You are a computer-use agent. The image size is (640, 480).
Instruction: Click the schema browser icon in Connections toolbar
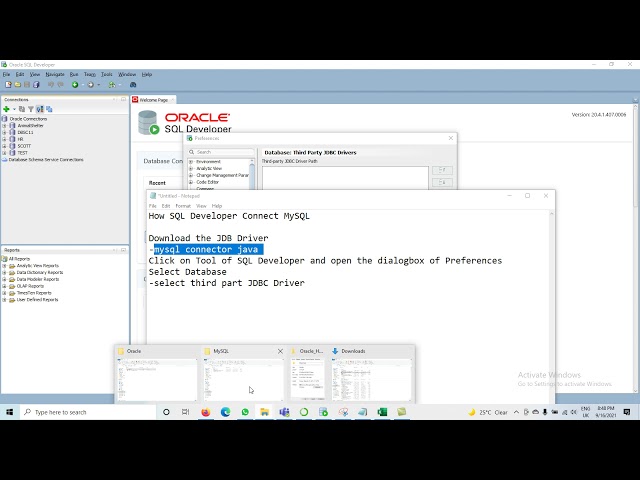click(40, 109)
